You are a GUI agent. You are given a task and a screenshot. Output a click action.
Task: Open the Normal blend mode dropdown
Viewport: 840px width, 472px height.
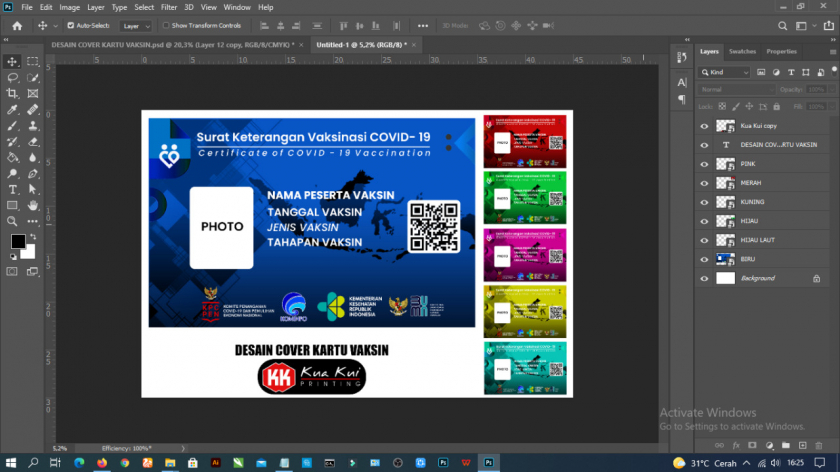point(736,89)
